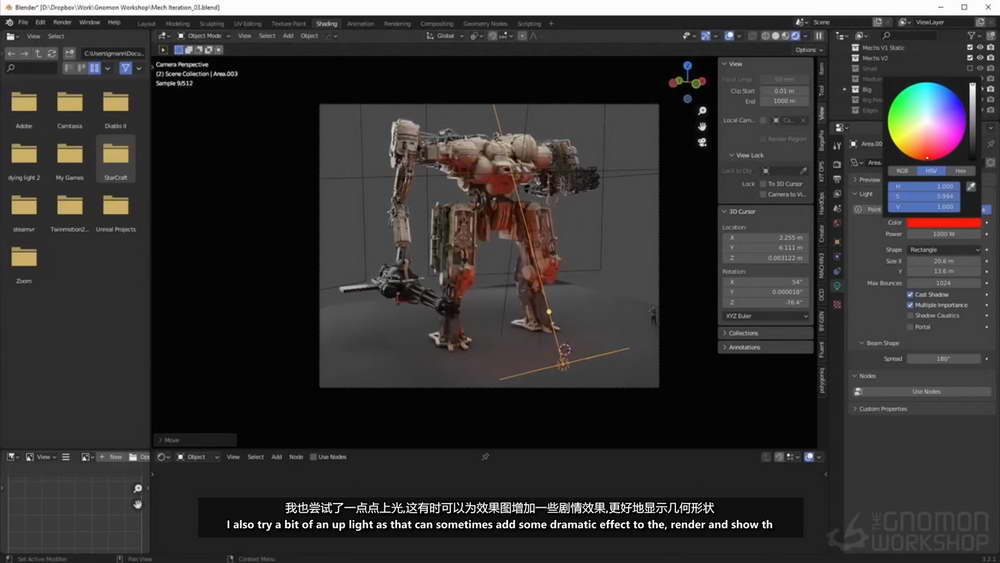
Task: Click the red light Color swatch
Action: click(x=944, y=223)
